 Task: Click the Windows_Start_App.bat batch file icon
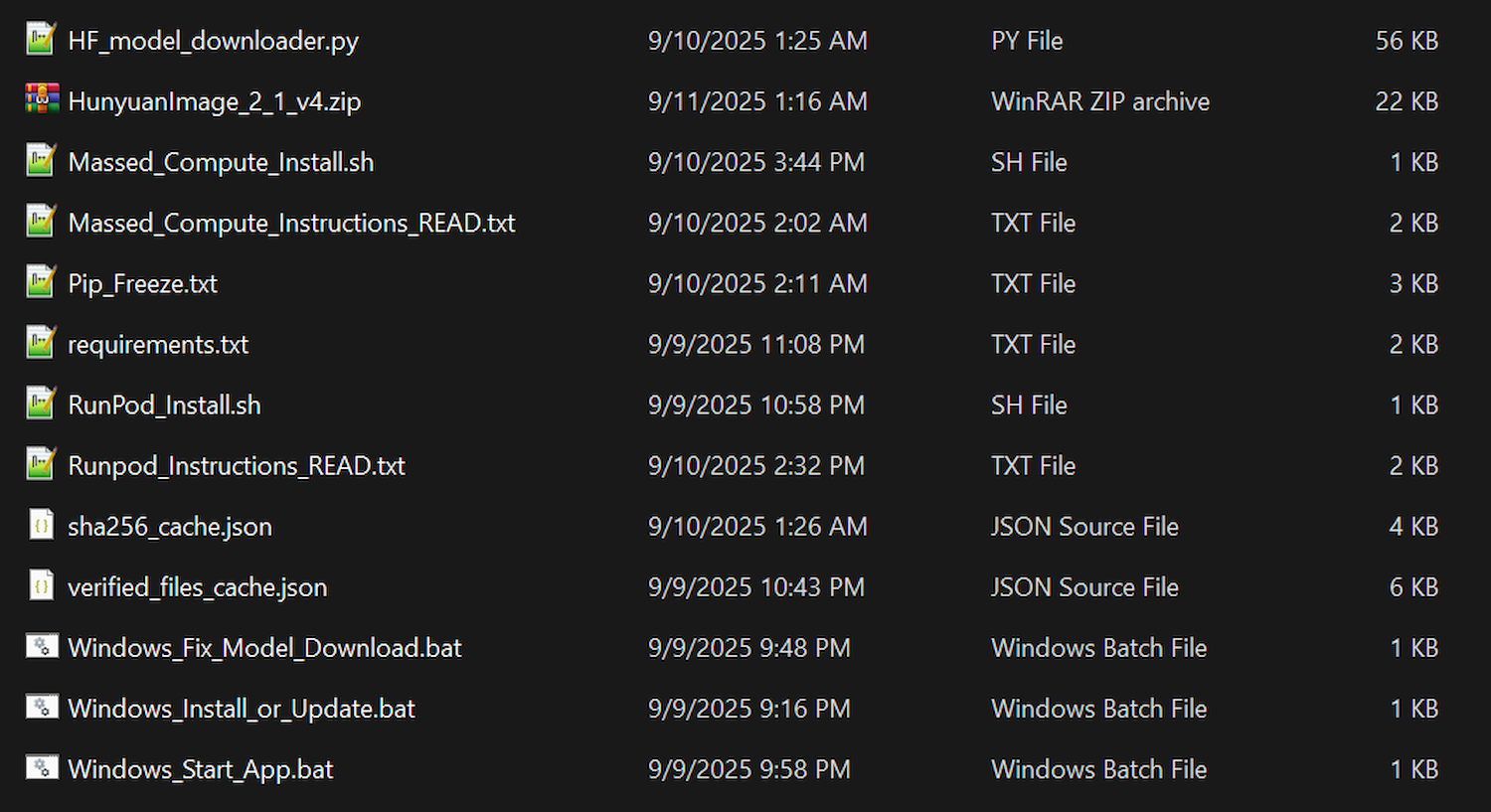click(x=41, y=768)
